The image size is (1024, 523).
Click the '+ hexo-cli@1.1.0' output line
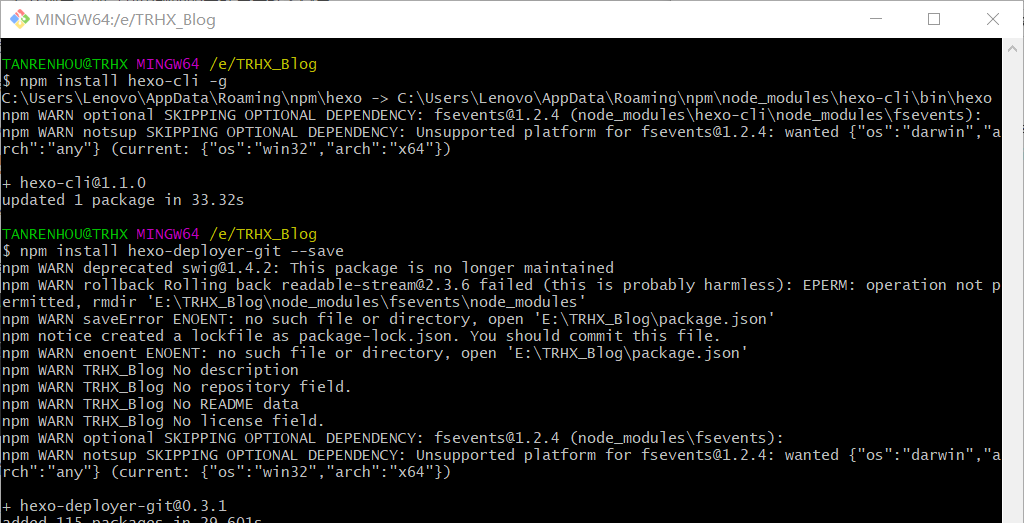[x=74, y=183]
